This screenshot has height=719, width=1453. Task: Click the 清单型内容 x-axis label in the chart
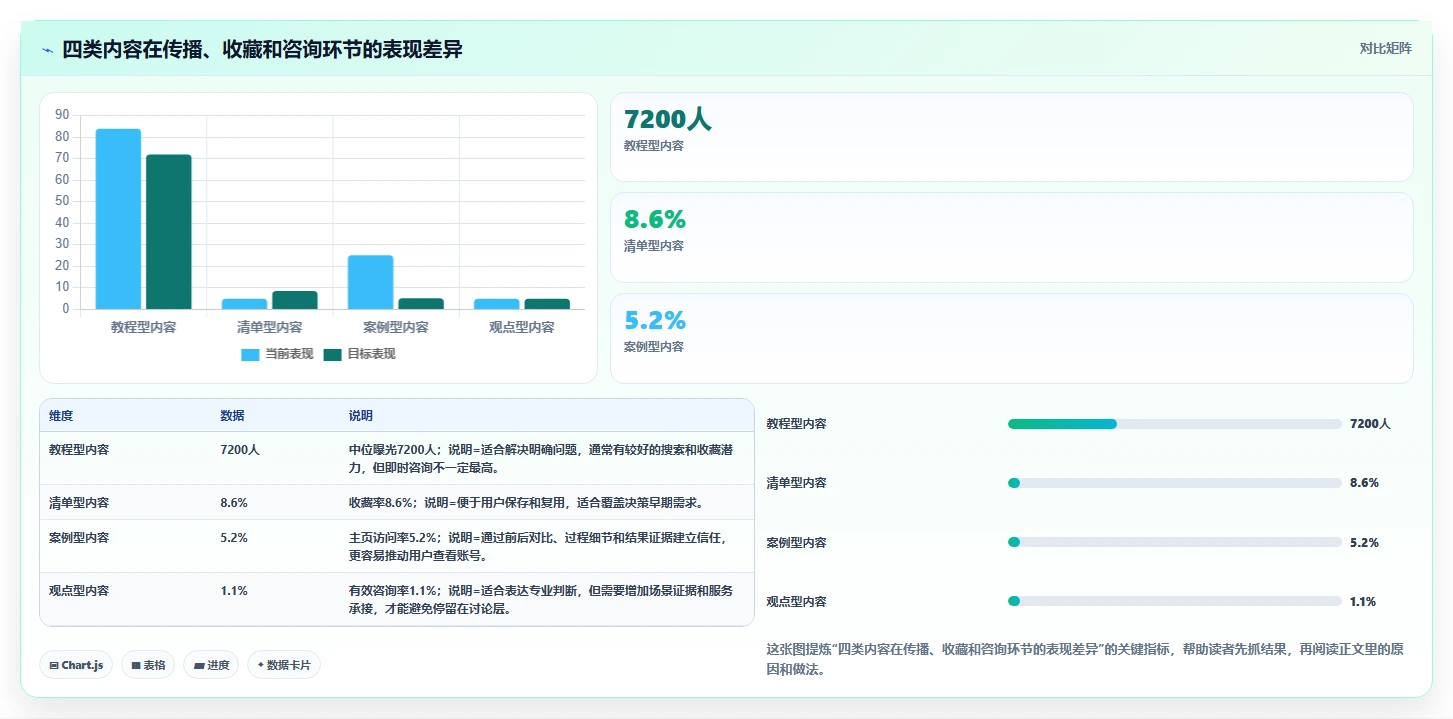[x=270, y=327]
